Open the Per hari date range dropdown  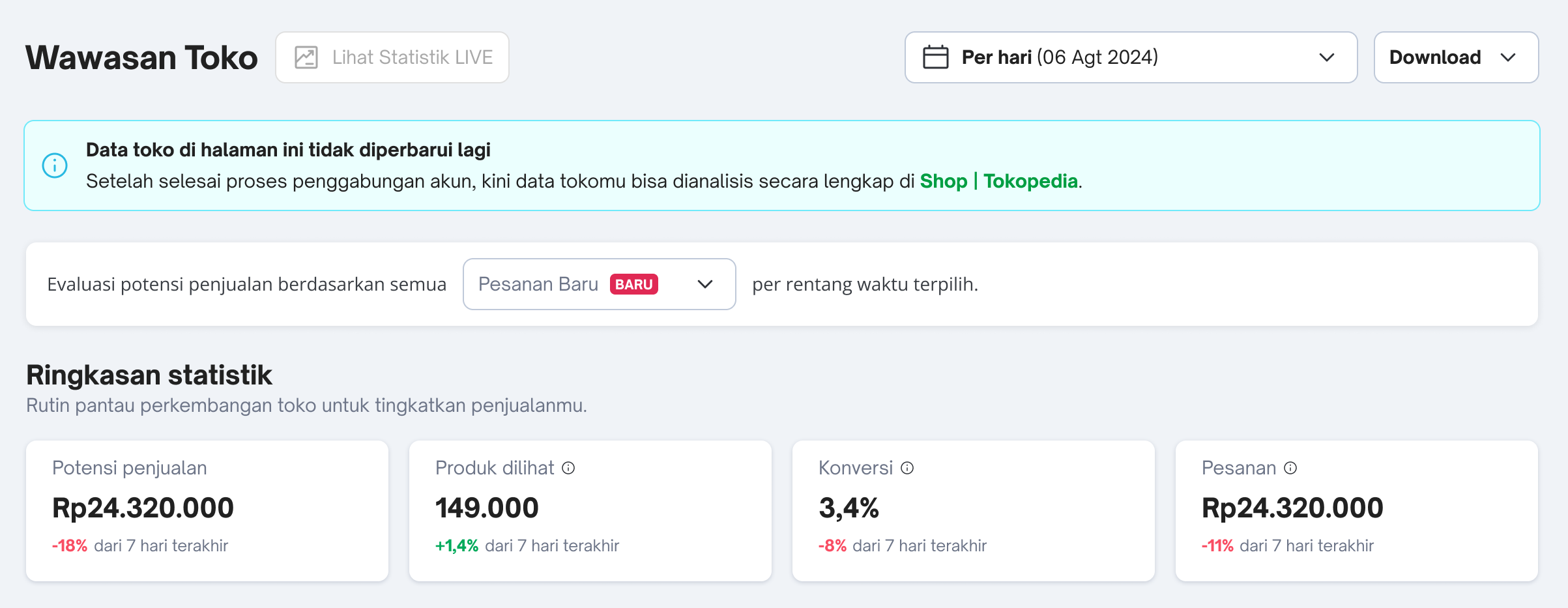coord(1130,57)
